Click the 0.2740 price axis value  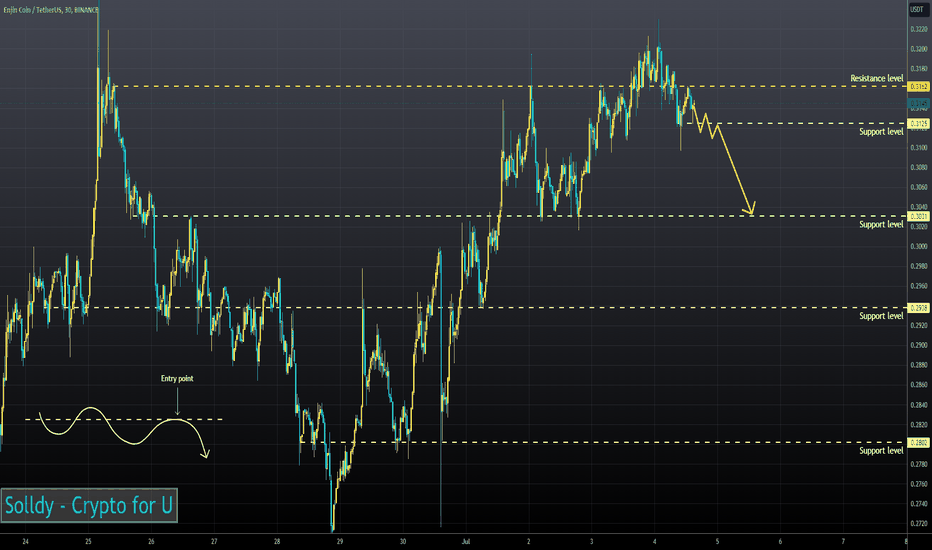[x=918, y=504]
